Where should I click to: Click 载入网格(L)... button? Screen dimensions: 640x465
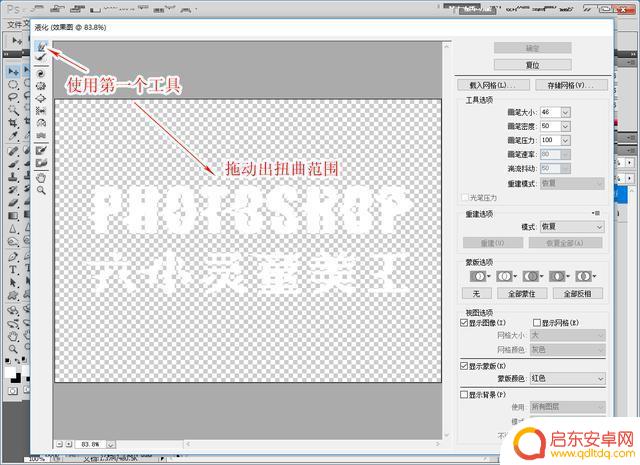tap(493, 85)
